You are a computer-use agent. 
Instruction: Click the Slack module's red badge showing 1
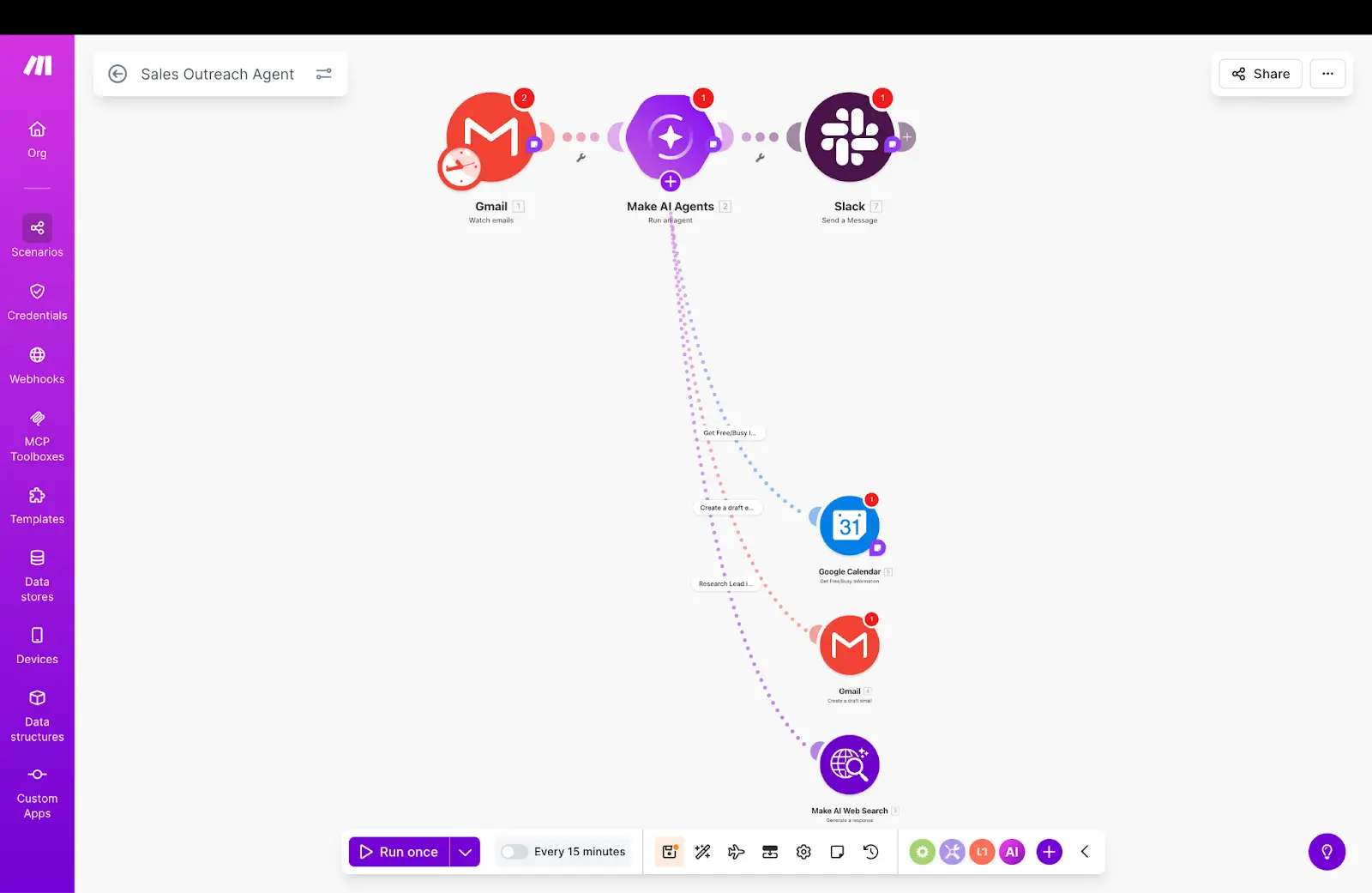tap(882, 98)
